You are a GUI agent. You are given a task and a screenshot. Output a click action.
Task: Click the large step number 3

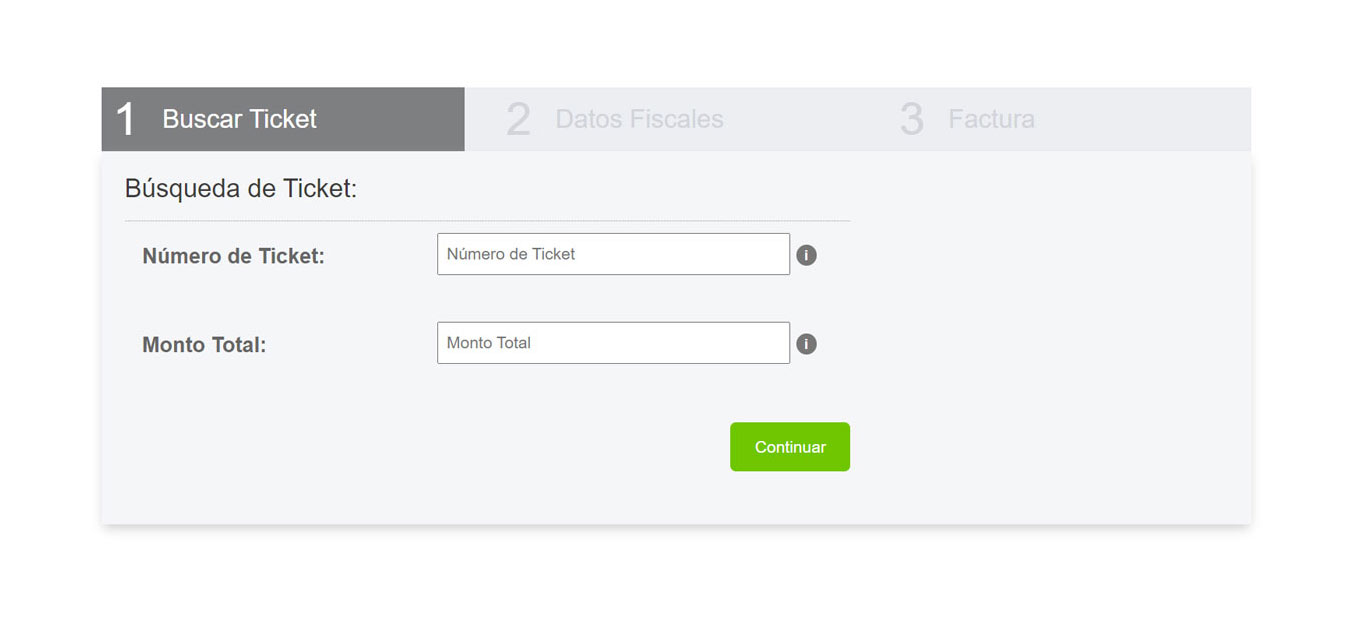coord(911,120)
